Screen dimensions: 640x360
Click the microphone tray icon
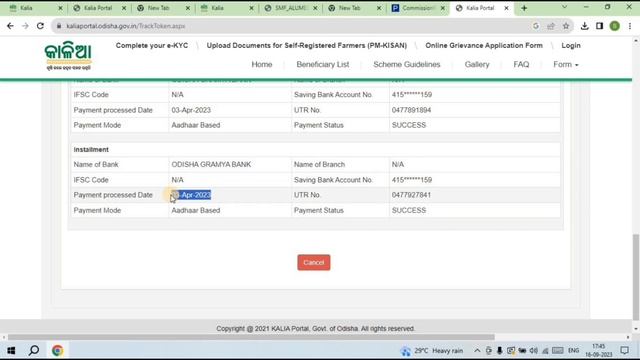coord(499,351)
